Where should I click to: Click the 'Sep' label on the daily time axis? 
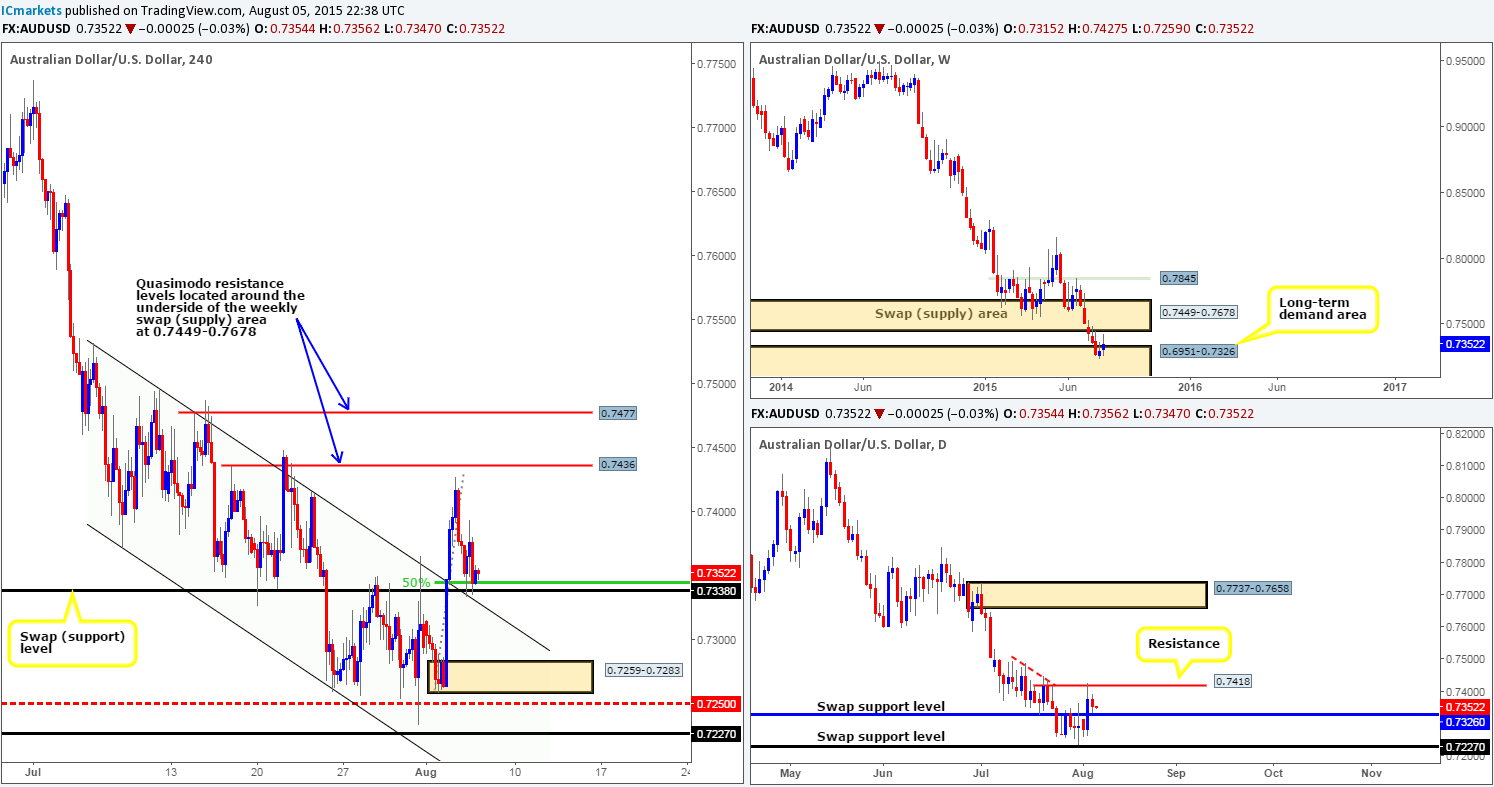(1176, 772)
